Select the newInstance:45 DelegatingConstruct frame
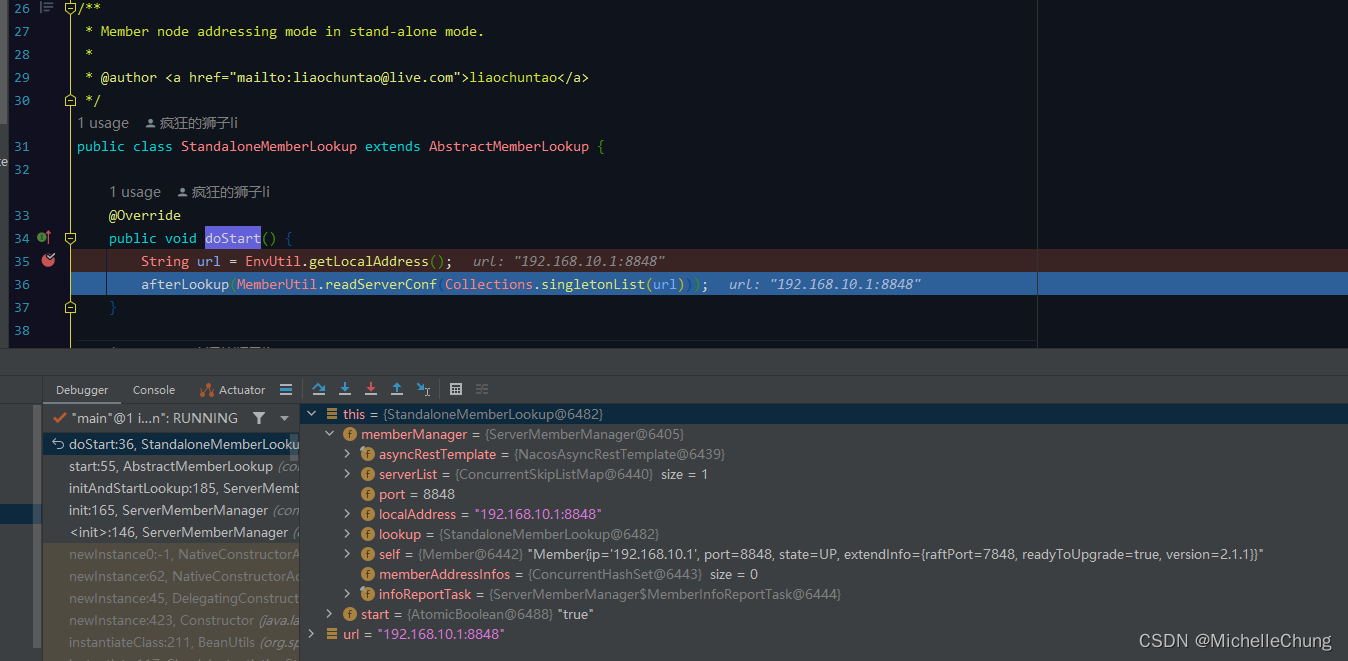1348x661 pixels. (x=171, y=598)
